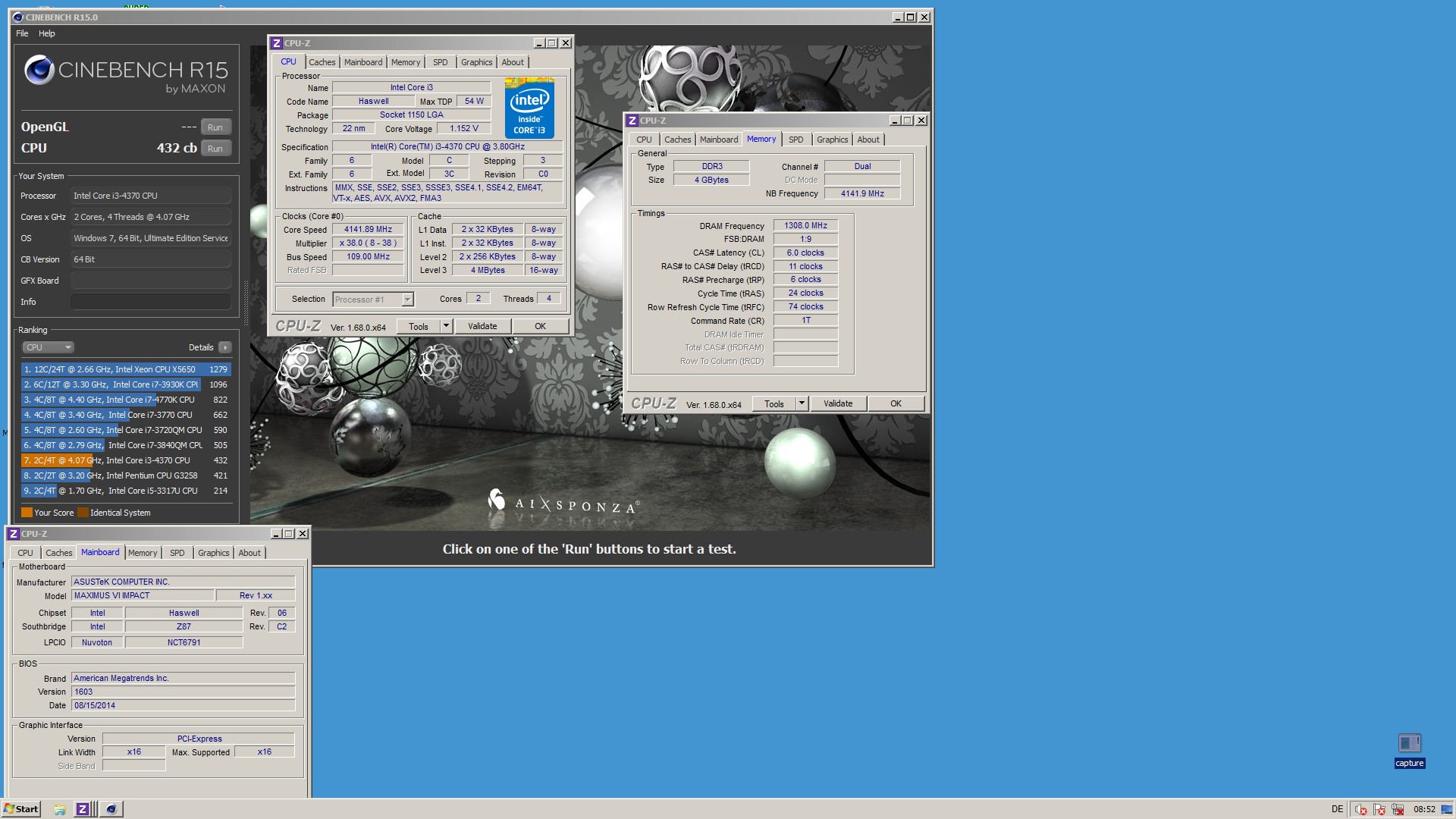Screen dimensions: 1456x819
Task: Click the MAXIMUS VI IMPACT model field
Action: coord(143,595)
